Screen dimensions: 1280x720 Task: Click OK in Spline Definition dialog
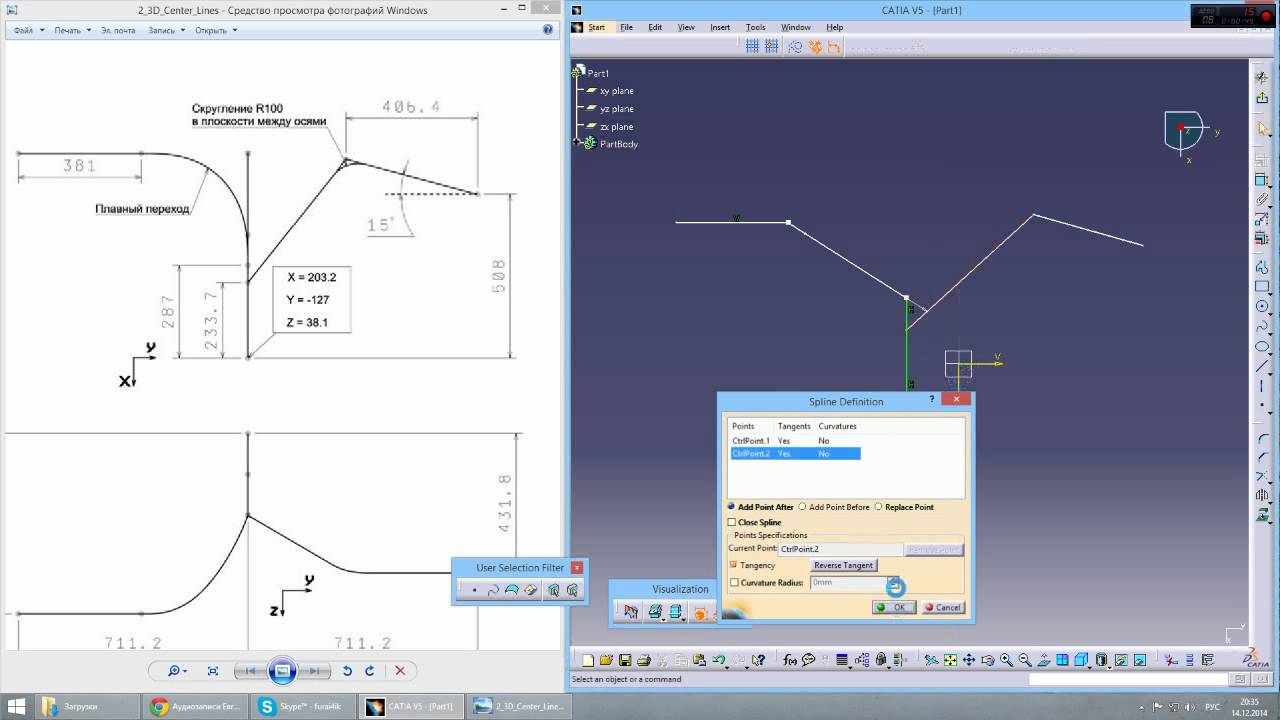[x=893, y=607]
